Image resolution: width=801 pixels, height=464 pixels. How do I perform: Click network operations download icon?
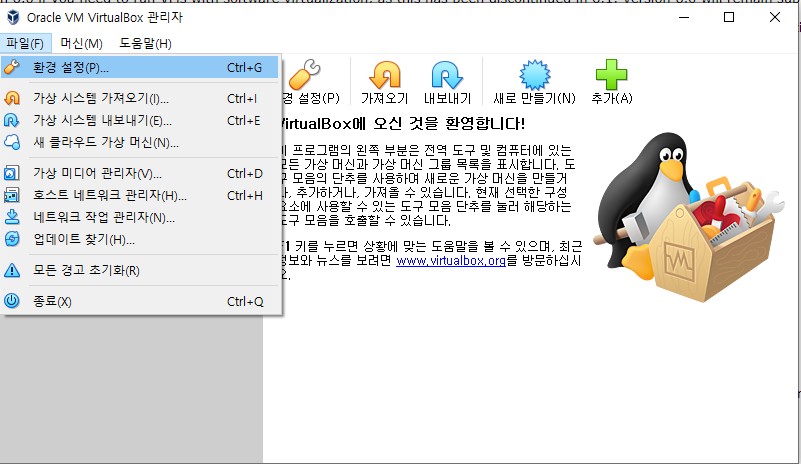pyautogui.click(x=12, y=217)
